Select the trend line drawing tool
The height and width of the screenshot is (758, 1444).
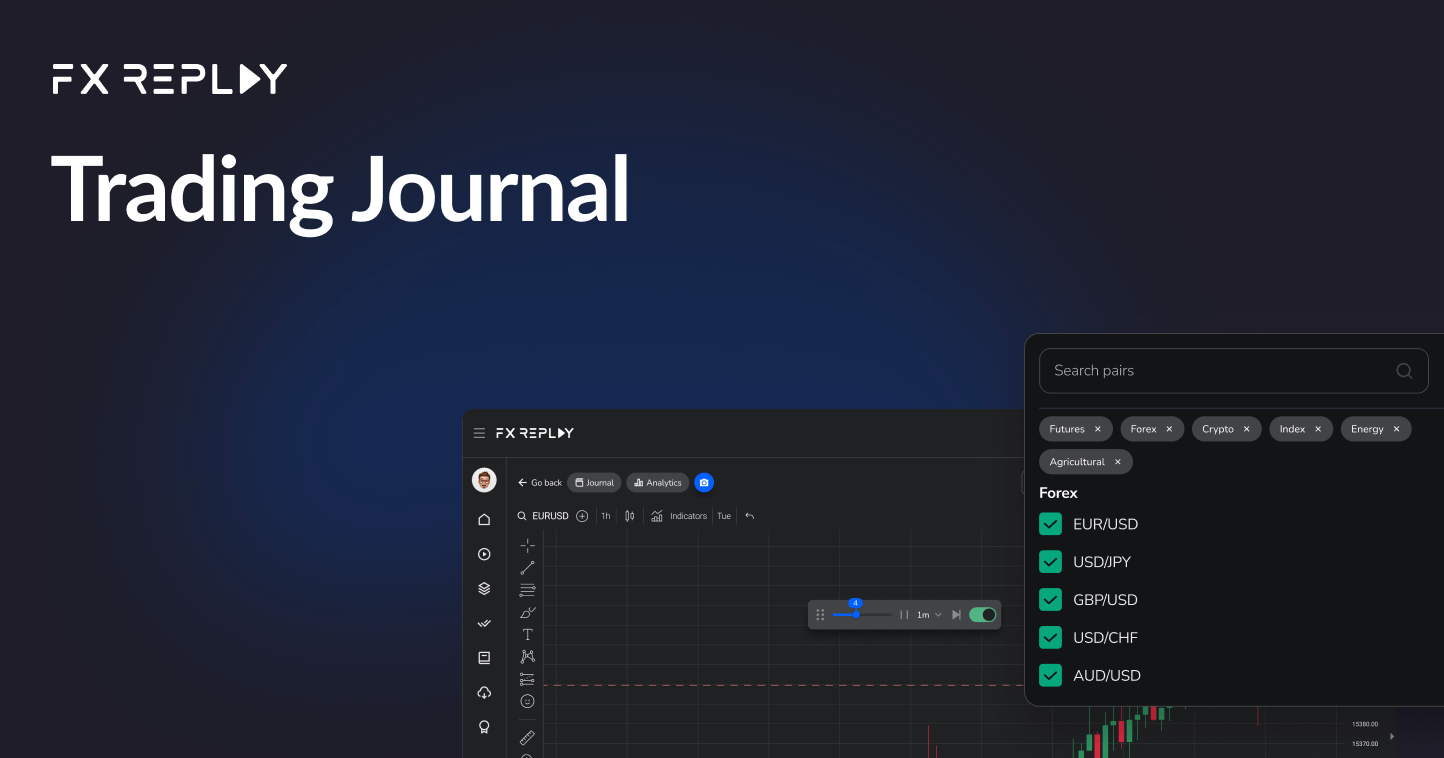point(527,567)
